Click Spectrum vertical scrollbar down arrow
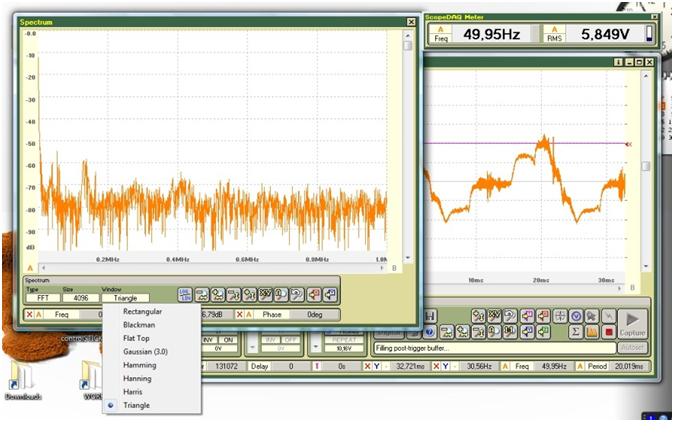674x422 pixels. [407, 258]
